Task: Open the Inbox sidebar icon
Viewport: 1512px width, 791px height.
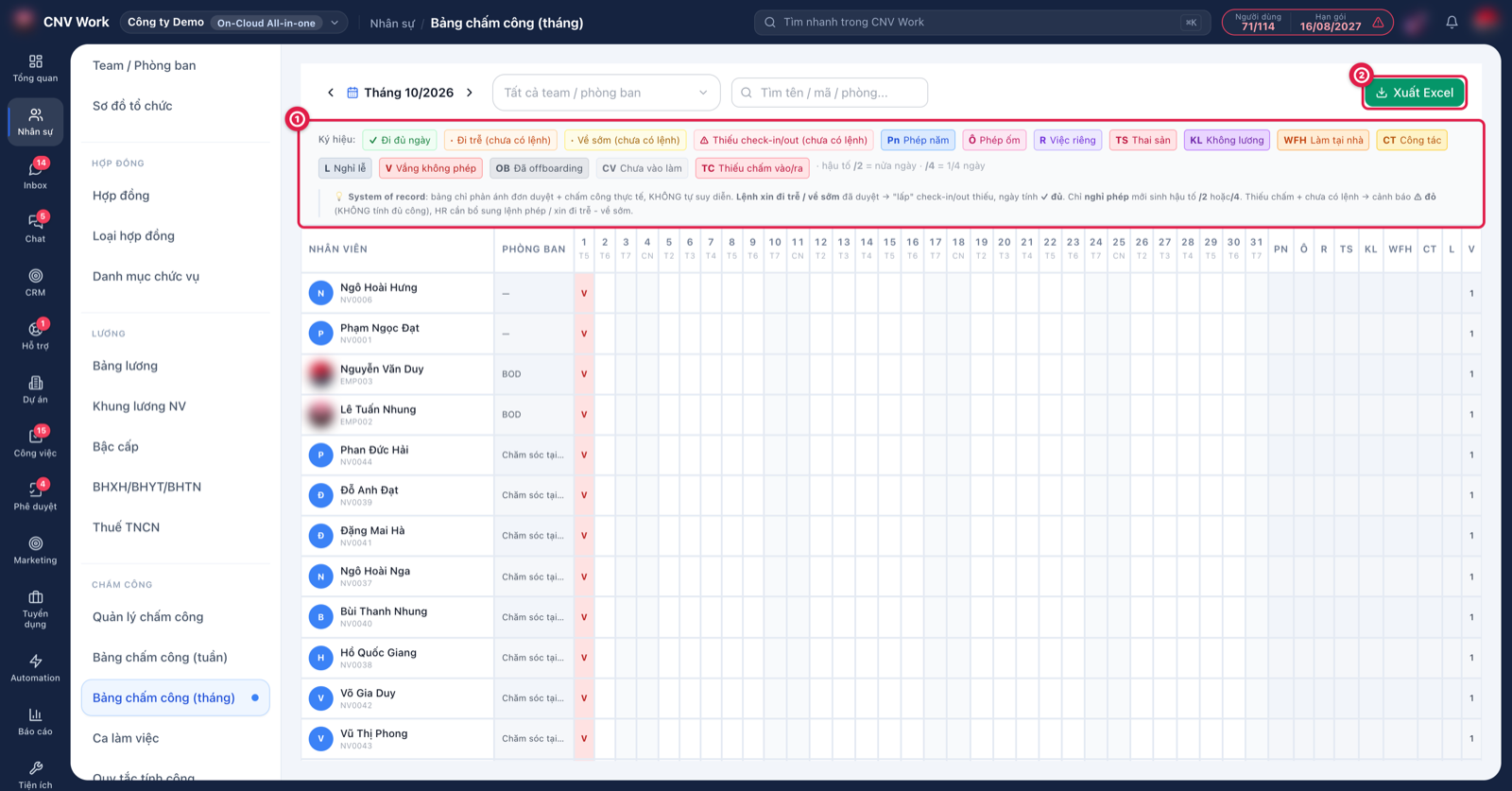Action: coord(35,176)
